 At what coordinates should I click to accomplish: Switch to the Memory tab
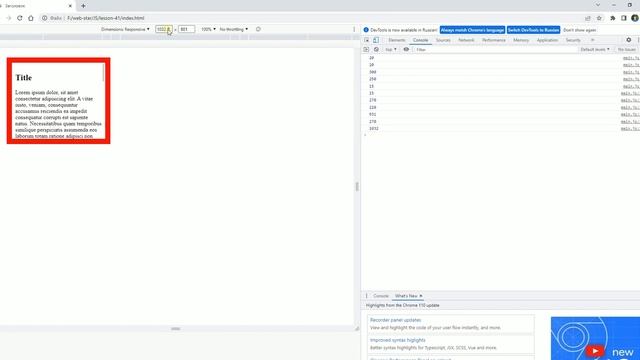tap(521, 40)
